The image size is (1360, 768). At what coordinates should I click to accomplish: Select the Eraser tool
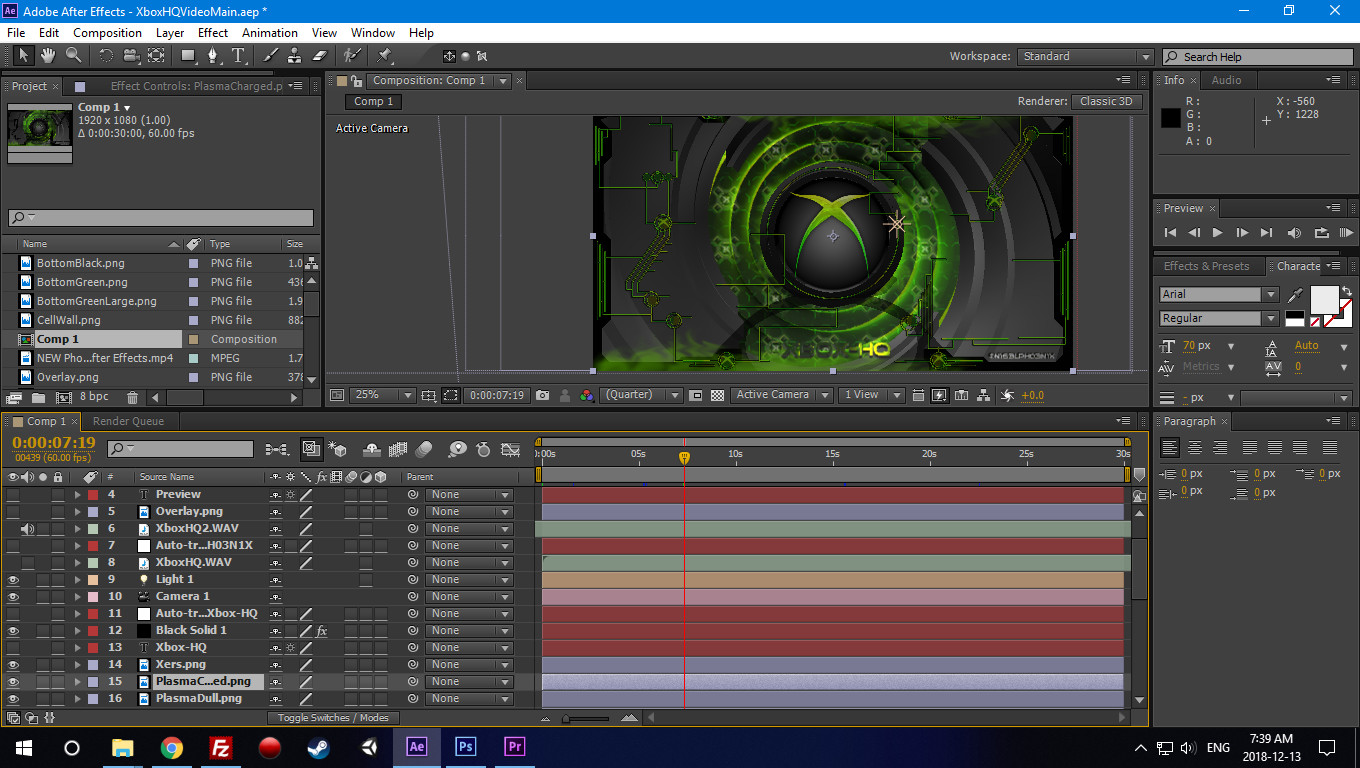pos(320,56)
